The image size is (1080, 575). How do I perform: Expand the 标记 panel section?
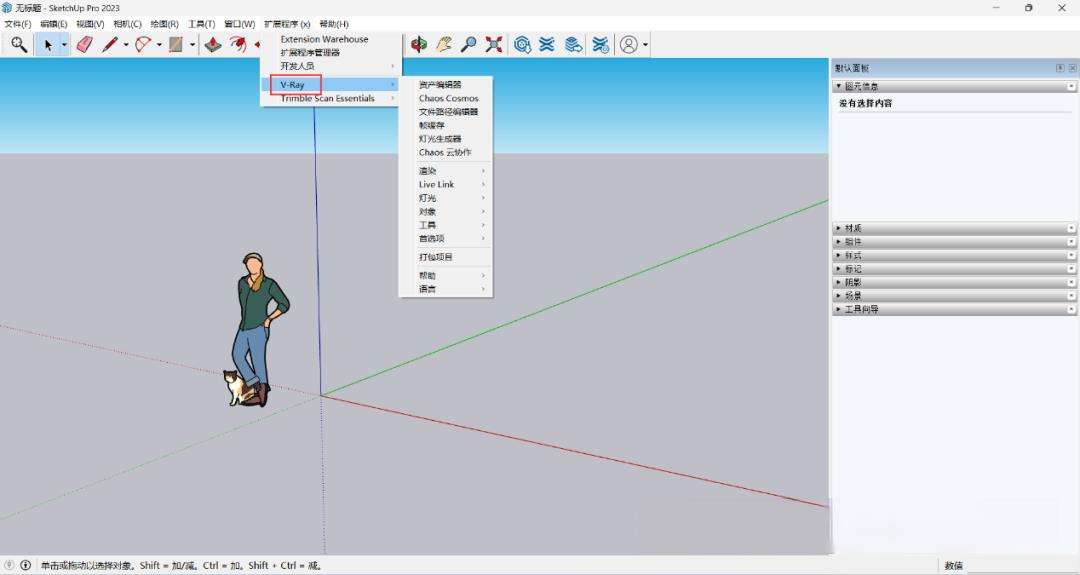[954, 269]
